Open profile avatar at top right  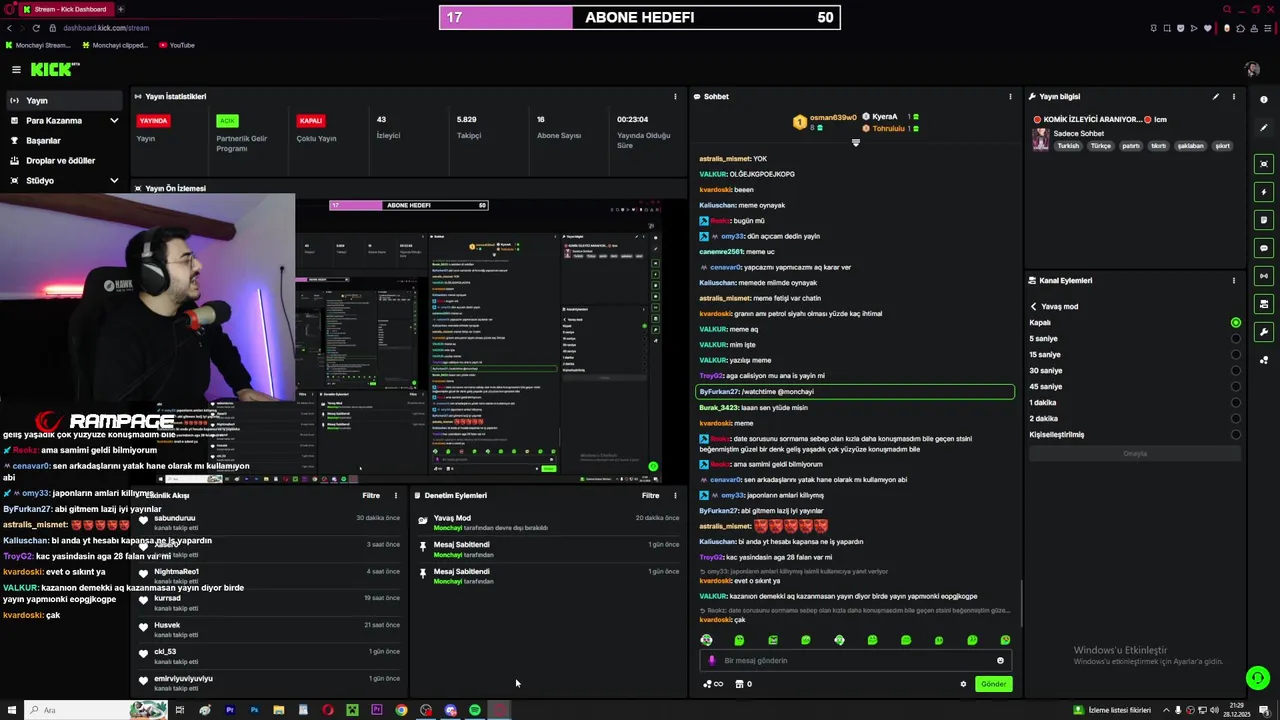1252,69
